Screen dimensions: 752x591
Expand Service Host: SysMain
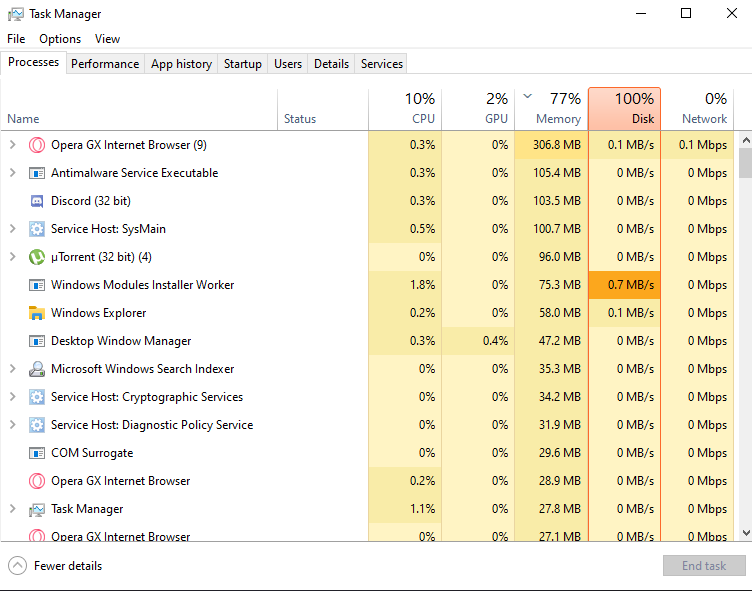coord(13,229)
